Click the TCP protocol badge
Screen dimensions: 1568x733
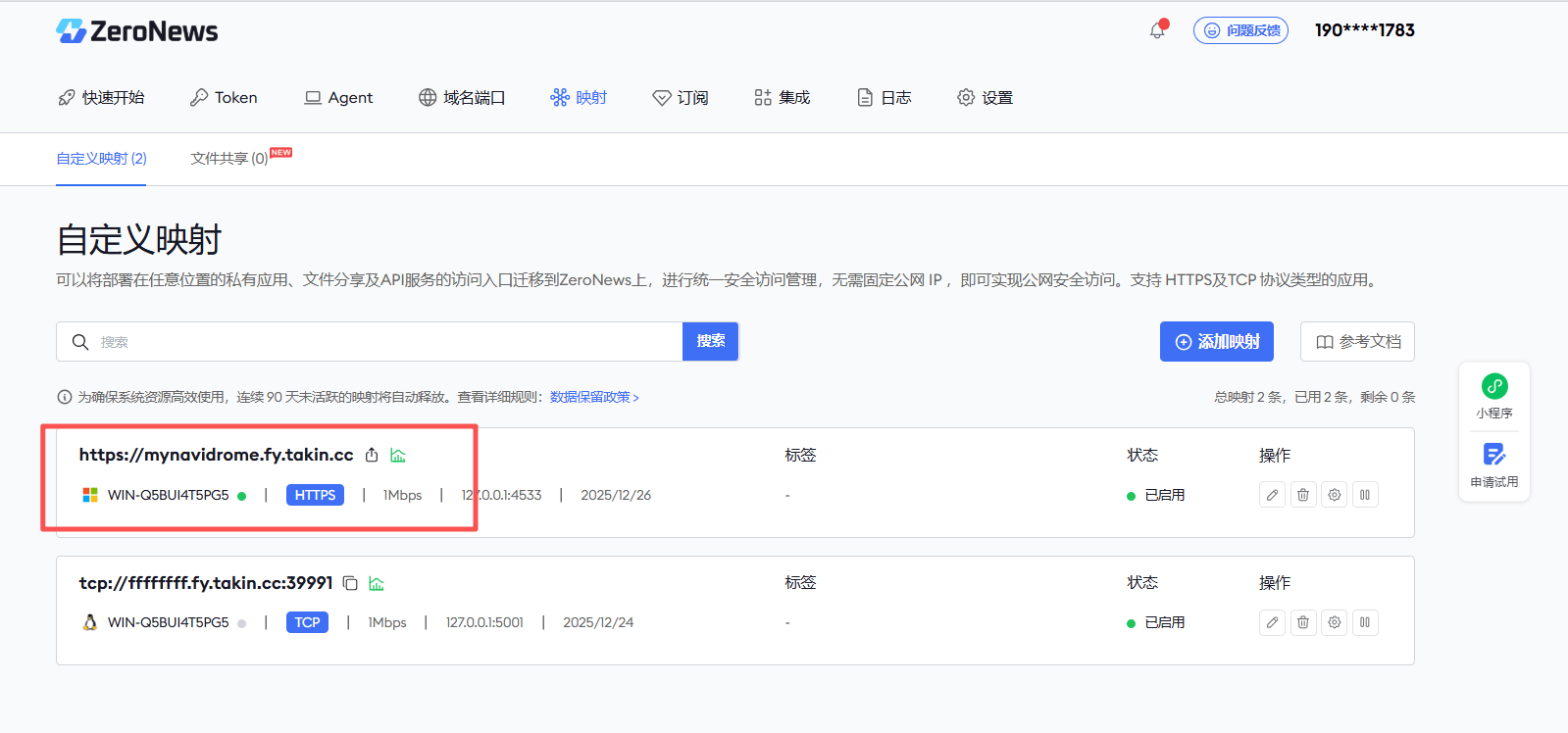point(307,622)
